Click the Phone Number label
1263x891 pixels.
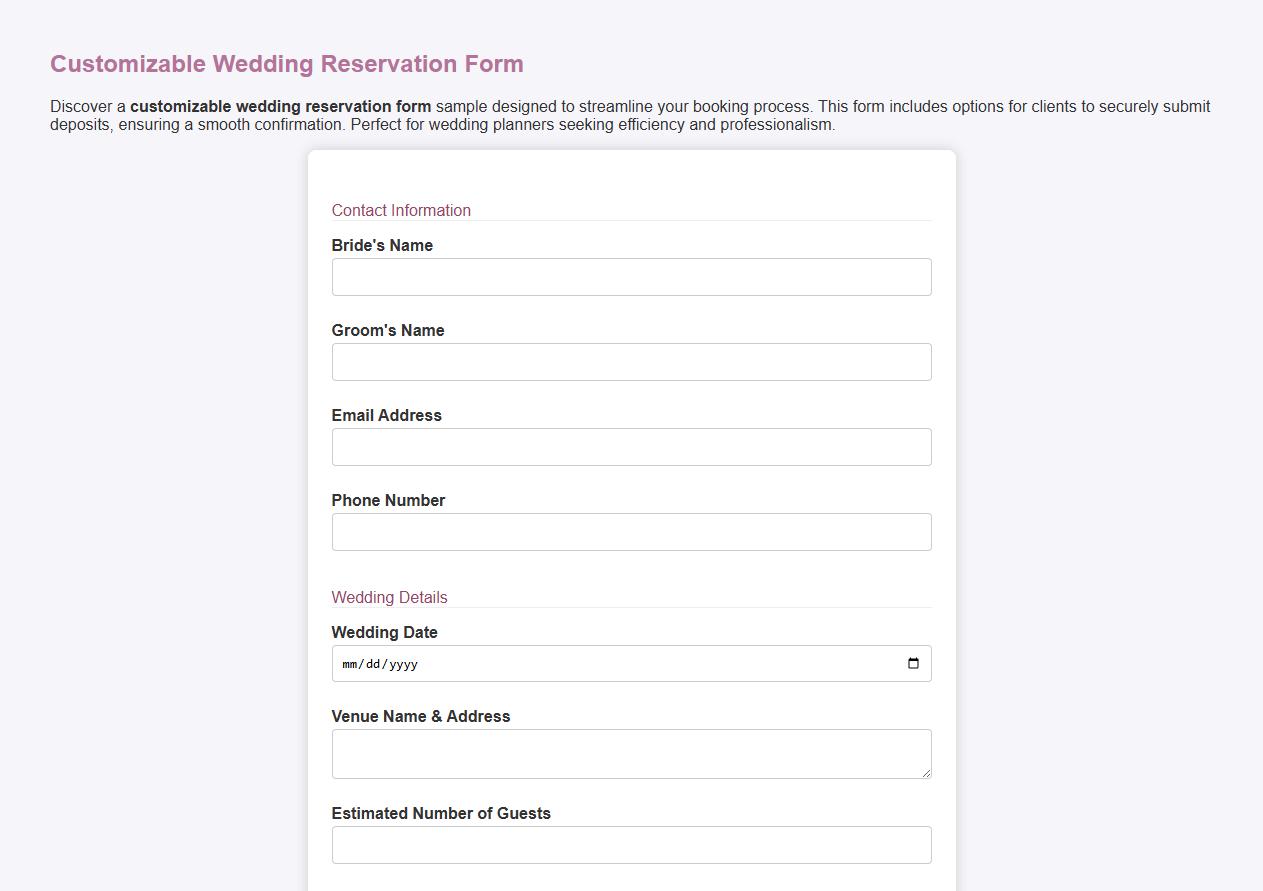pos(388,500)
